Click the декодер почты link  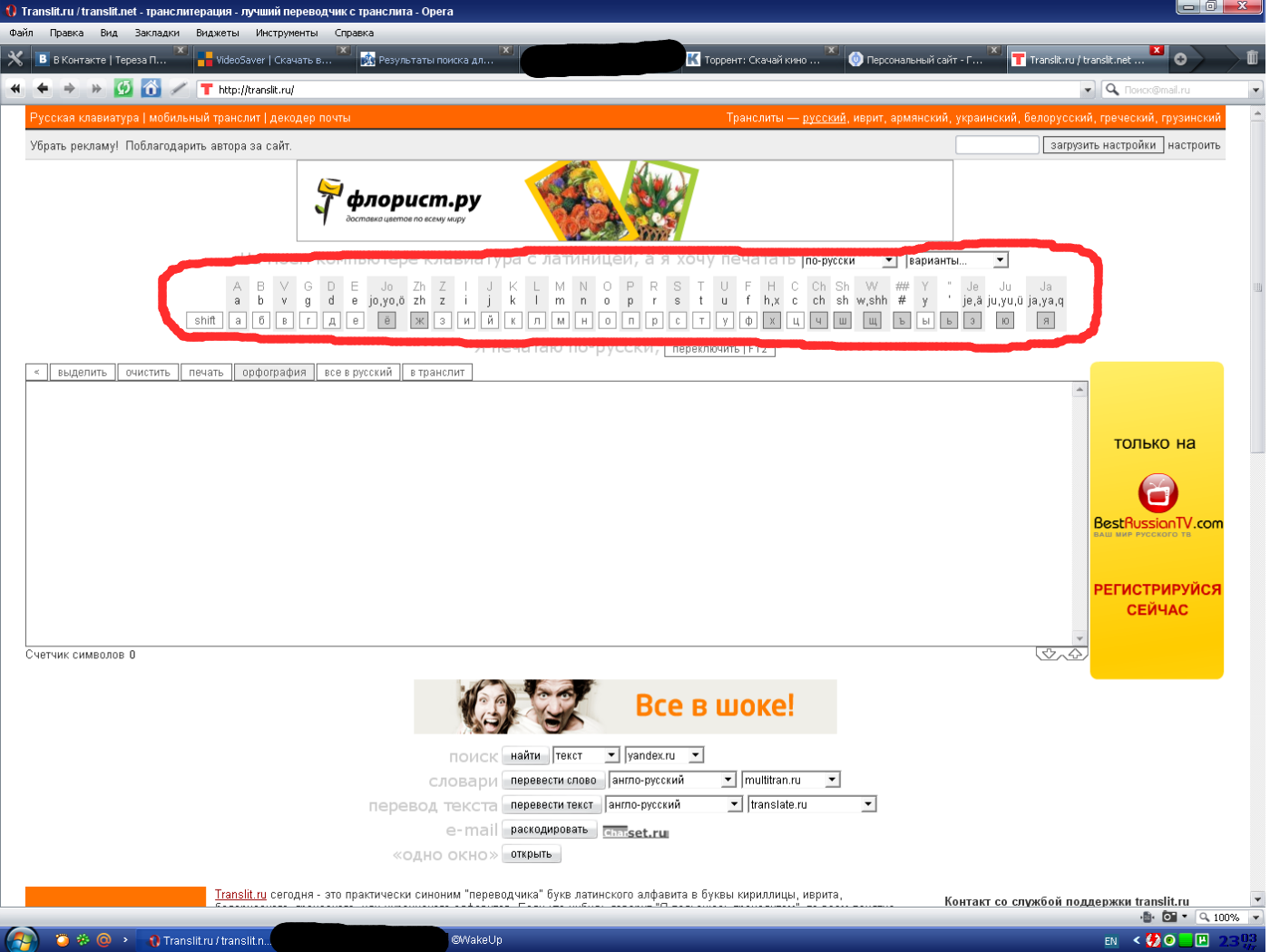pos(310,118)
